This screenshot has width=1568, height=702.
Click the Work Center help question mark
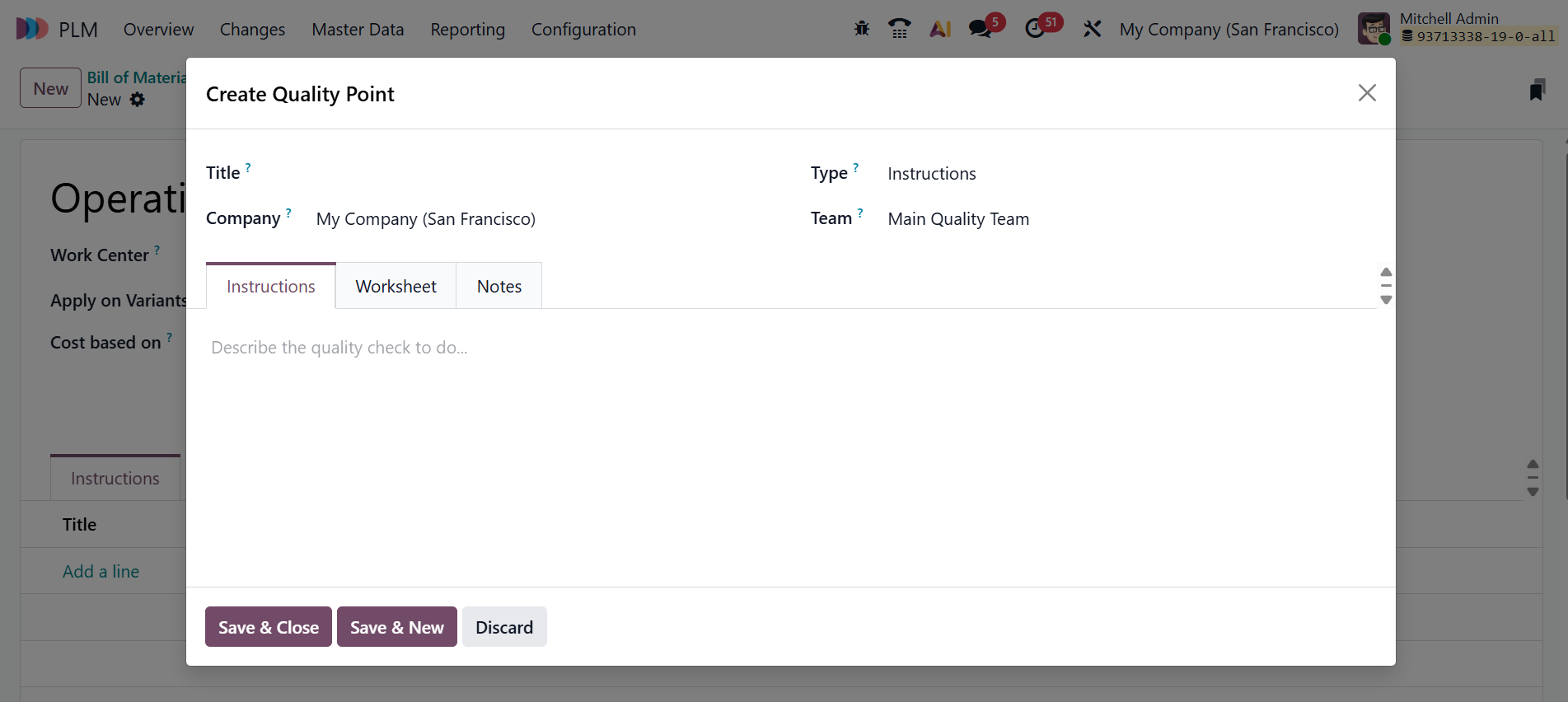[157, 250]
